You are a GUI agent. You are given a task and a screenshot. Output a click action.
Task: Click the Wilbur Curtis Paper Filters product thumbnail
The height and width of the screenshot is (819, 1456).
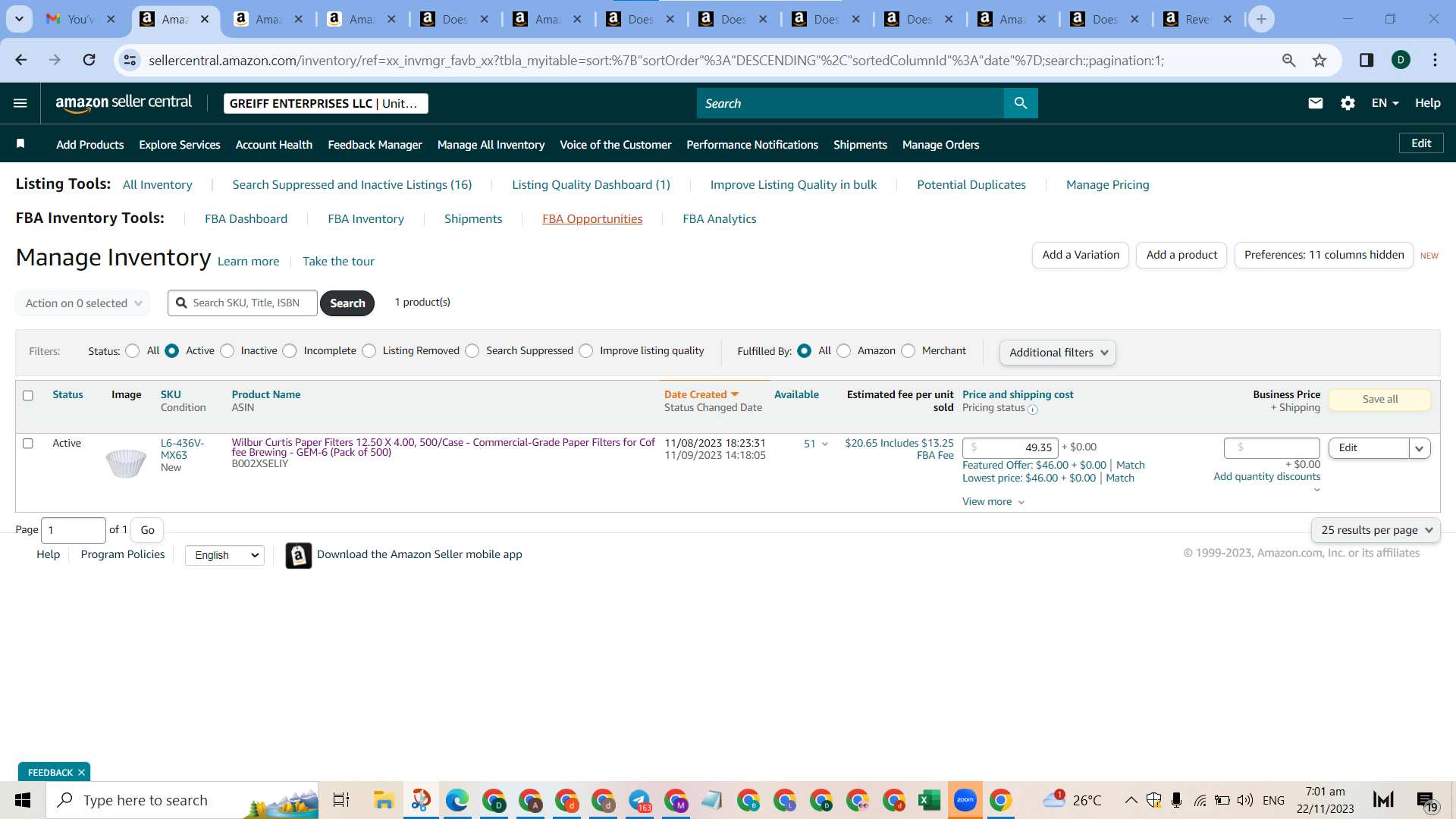126,462
